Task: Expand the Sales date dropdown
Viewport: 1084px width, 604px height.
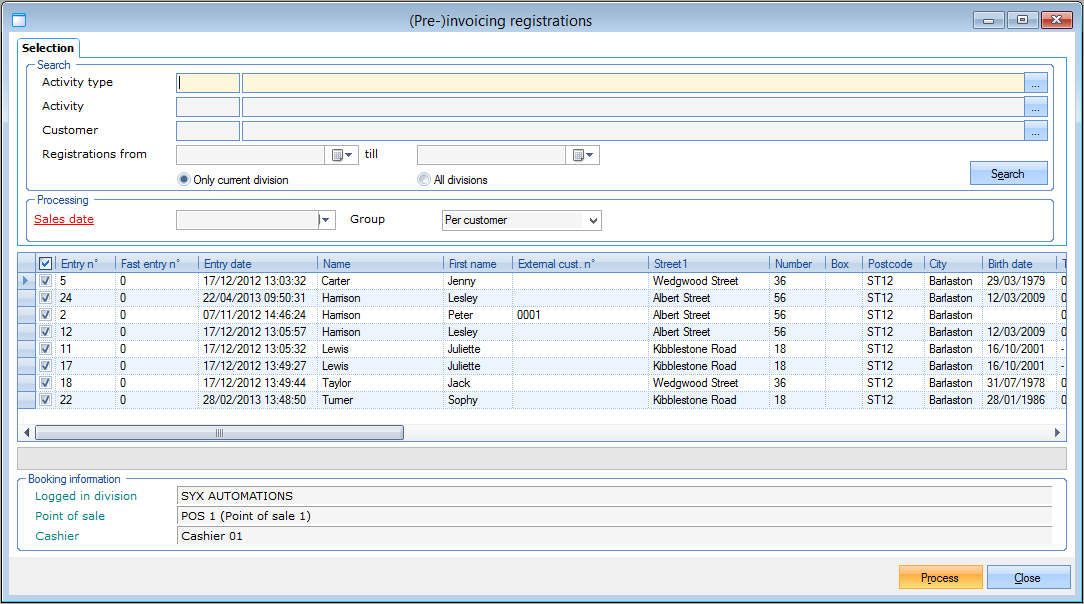Action: pyautogui.click(x=326, y=220)
